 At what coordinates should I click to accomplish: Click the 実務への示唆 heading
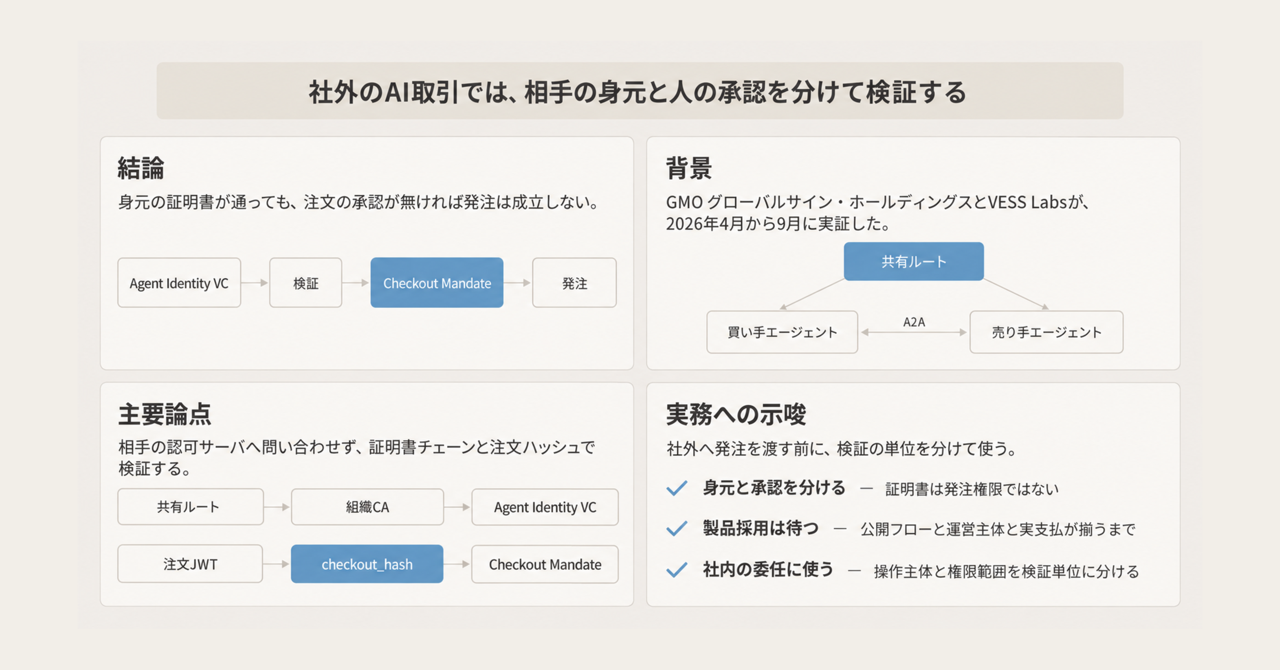(x=736, y=414)
